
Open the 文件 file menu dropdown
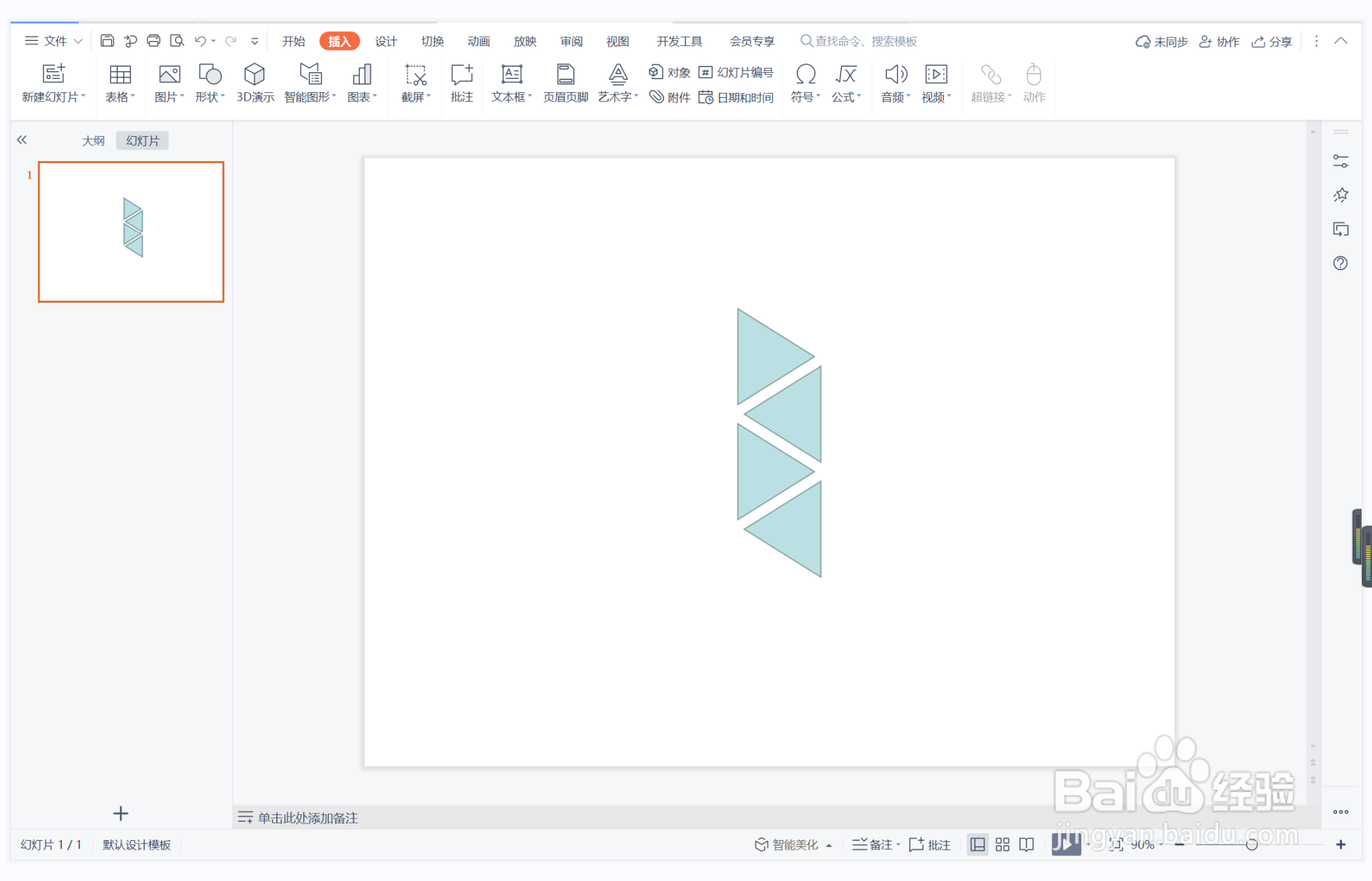tap(54, 41)
